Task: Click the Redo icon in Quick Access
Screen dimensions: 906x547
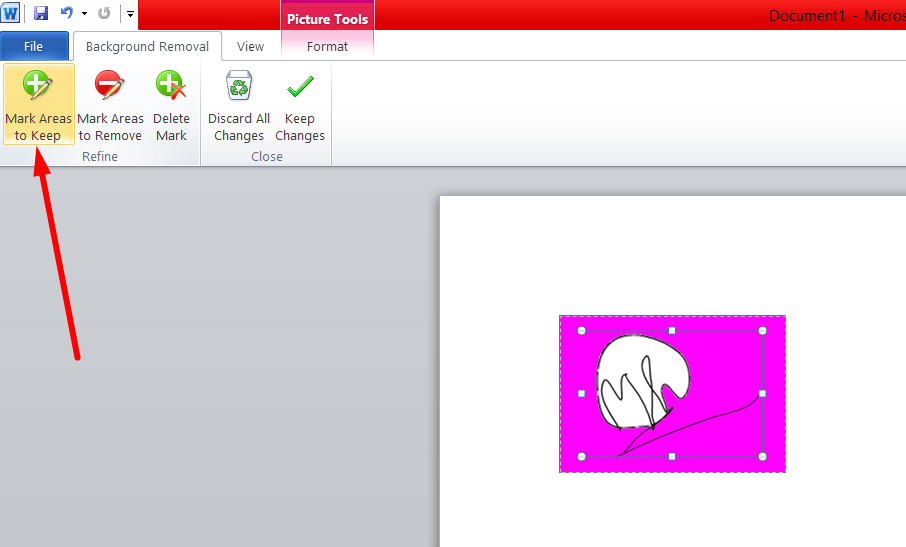Action: tap(104, 14)
